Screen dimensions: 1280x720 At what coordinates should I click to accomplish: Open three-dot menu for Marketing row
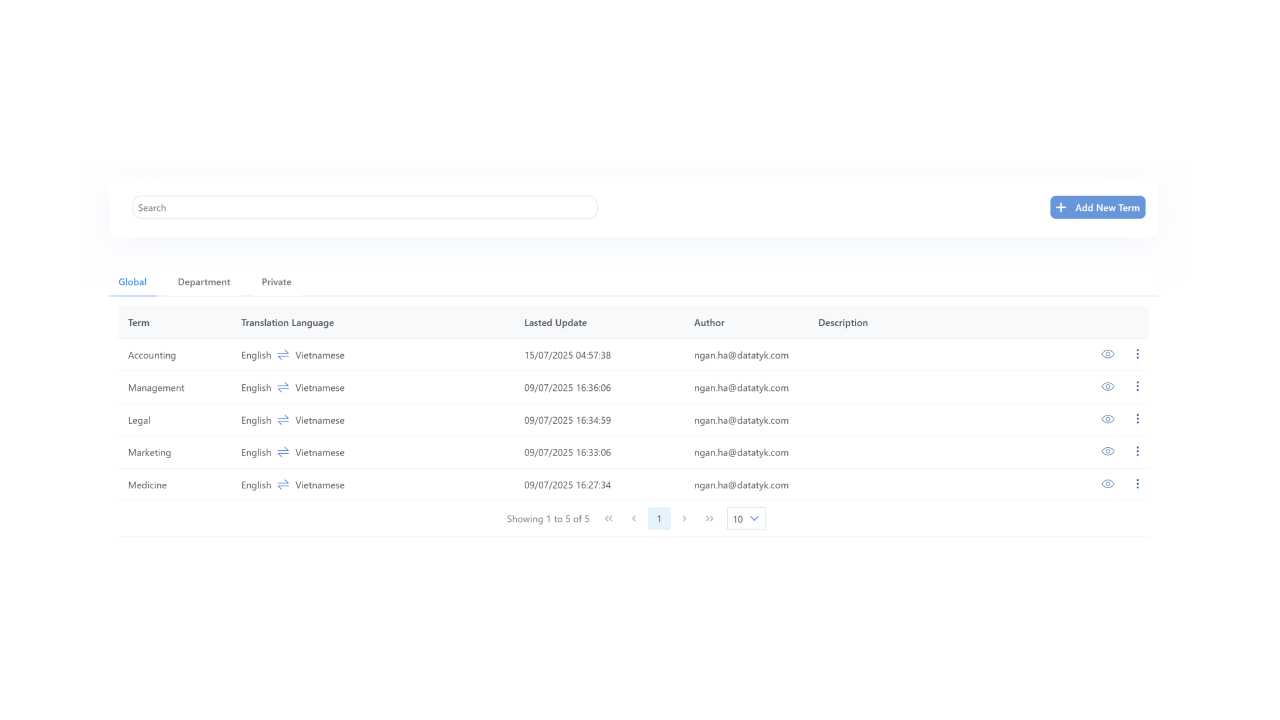coord(1138,451)
